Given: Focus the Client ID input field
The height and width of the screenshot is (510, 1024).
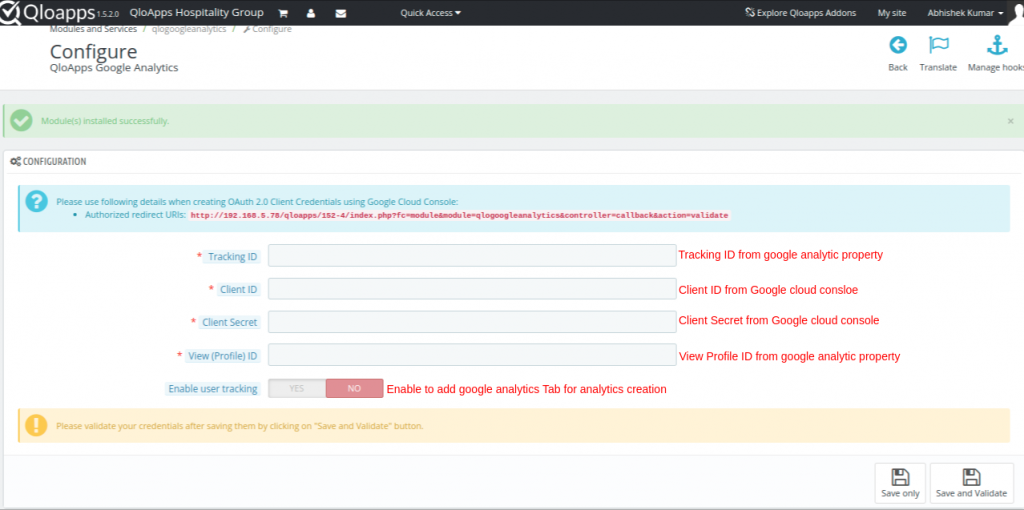Looking at the screenshot, I should pos(472,289).
